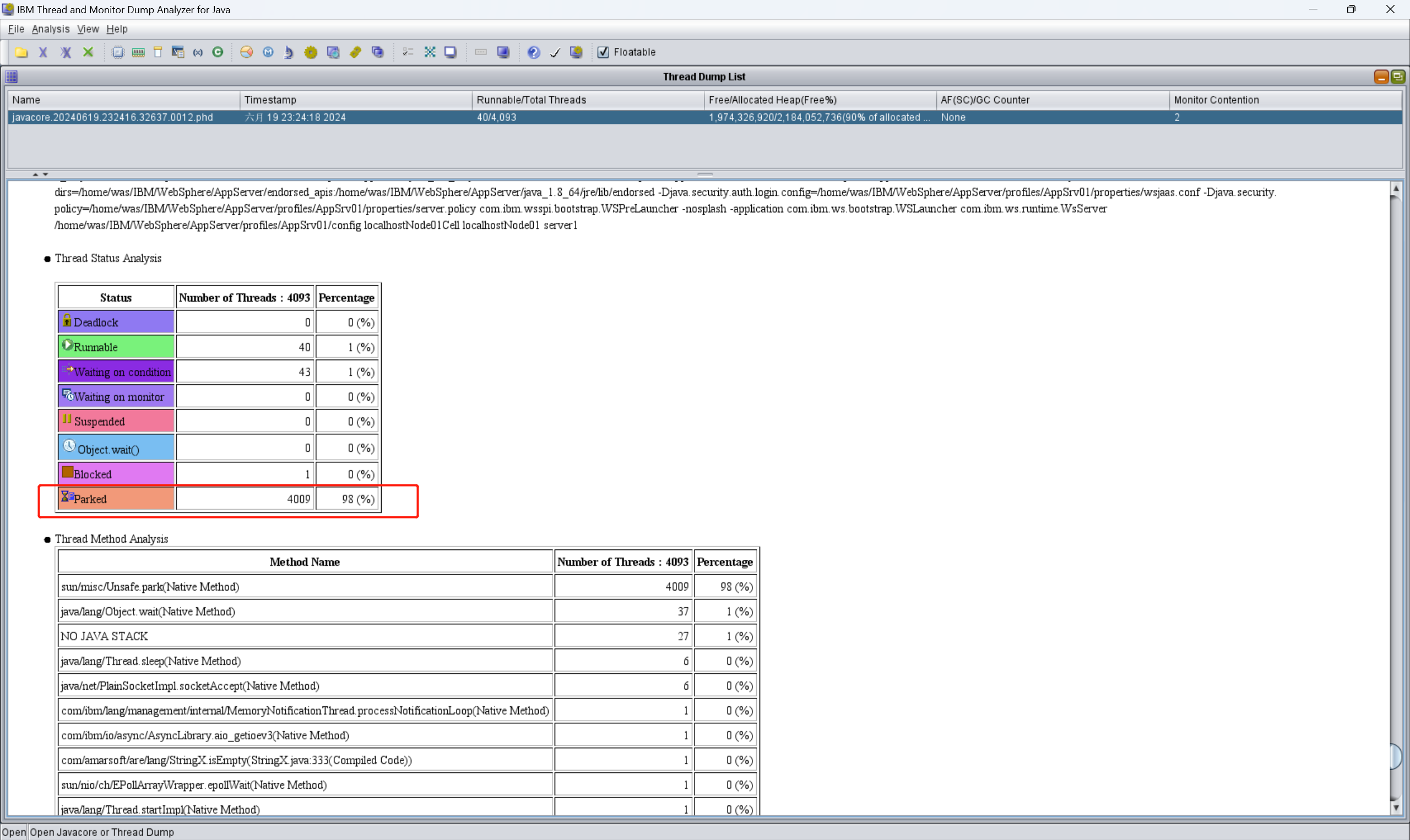Screen dimensions: 1410x840
Task: Open the File menu
Action: (16, 29)
